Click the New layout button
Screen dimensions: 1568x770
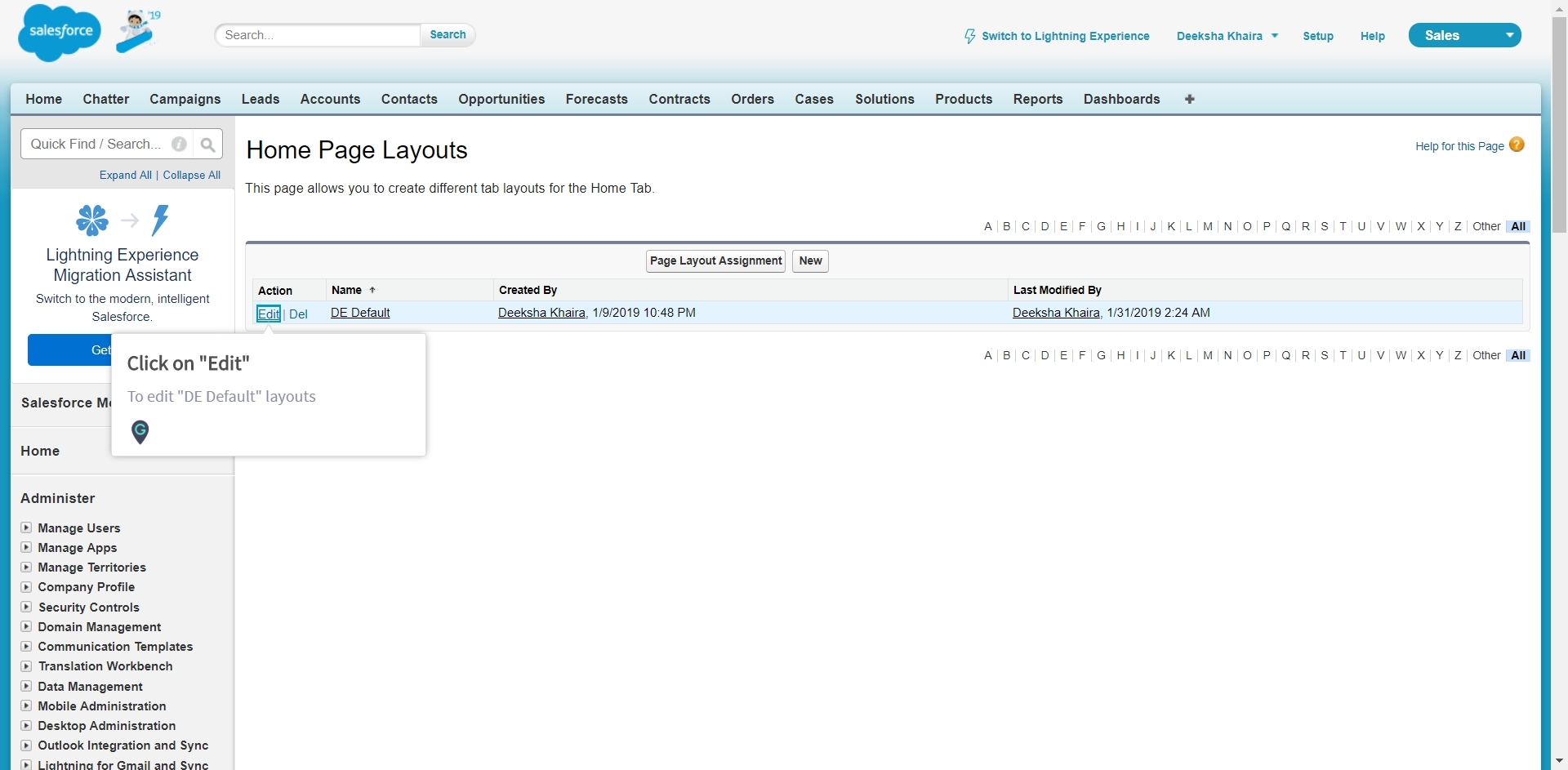click(810, 260)
